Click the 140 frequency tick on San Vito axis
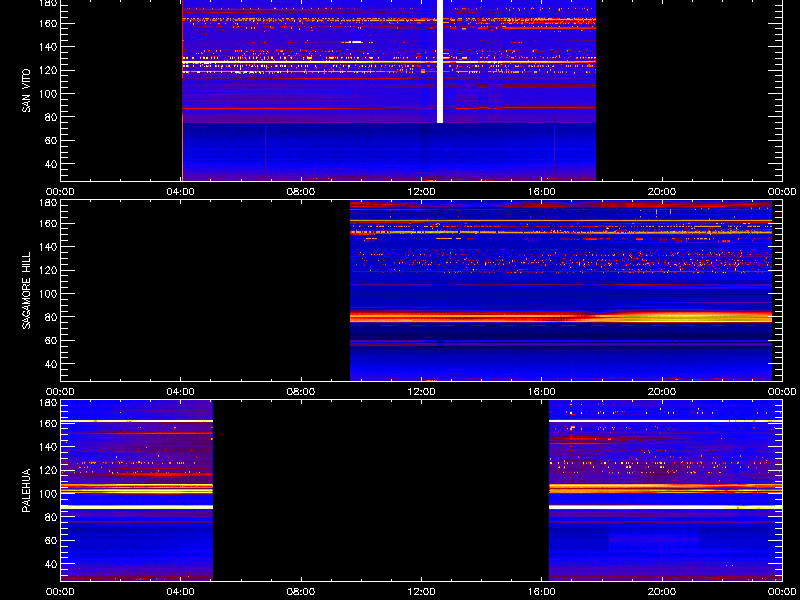Viewport: 800px width, 600px height. pyautogui.click(x=49, y=47)
